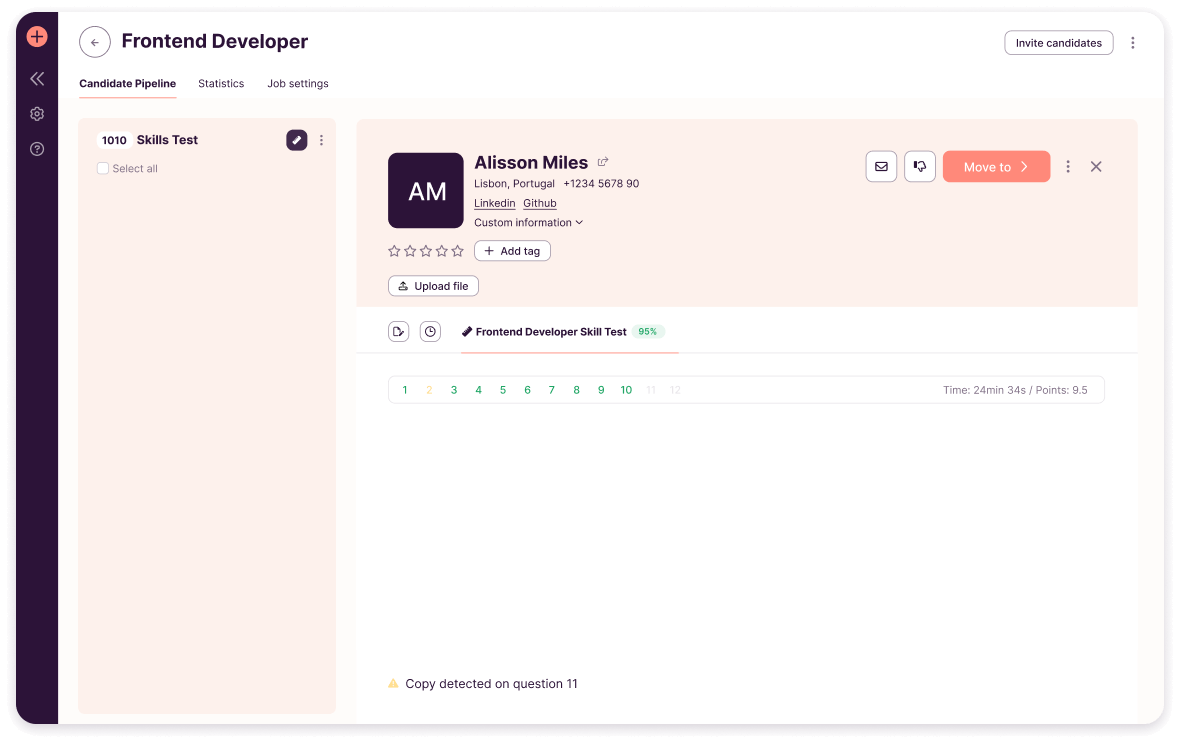Screen dimensions: 1179x742
Task: Open help question mark icon
Action: (37, 149)
